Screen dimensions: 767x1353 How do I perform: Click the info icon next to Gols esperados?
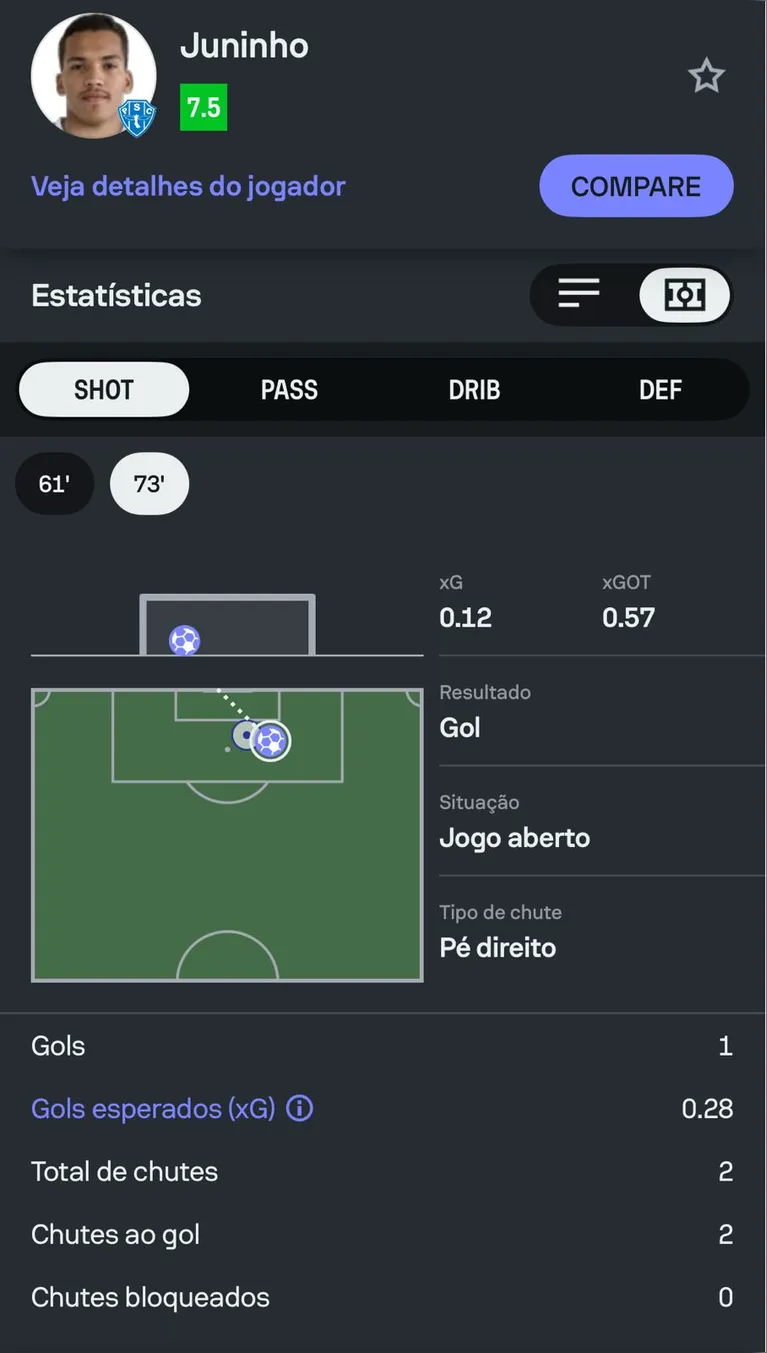(298, 1108)
